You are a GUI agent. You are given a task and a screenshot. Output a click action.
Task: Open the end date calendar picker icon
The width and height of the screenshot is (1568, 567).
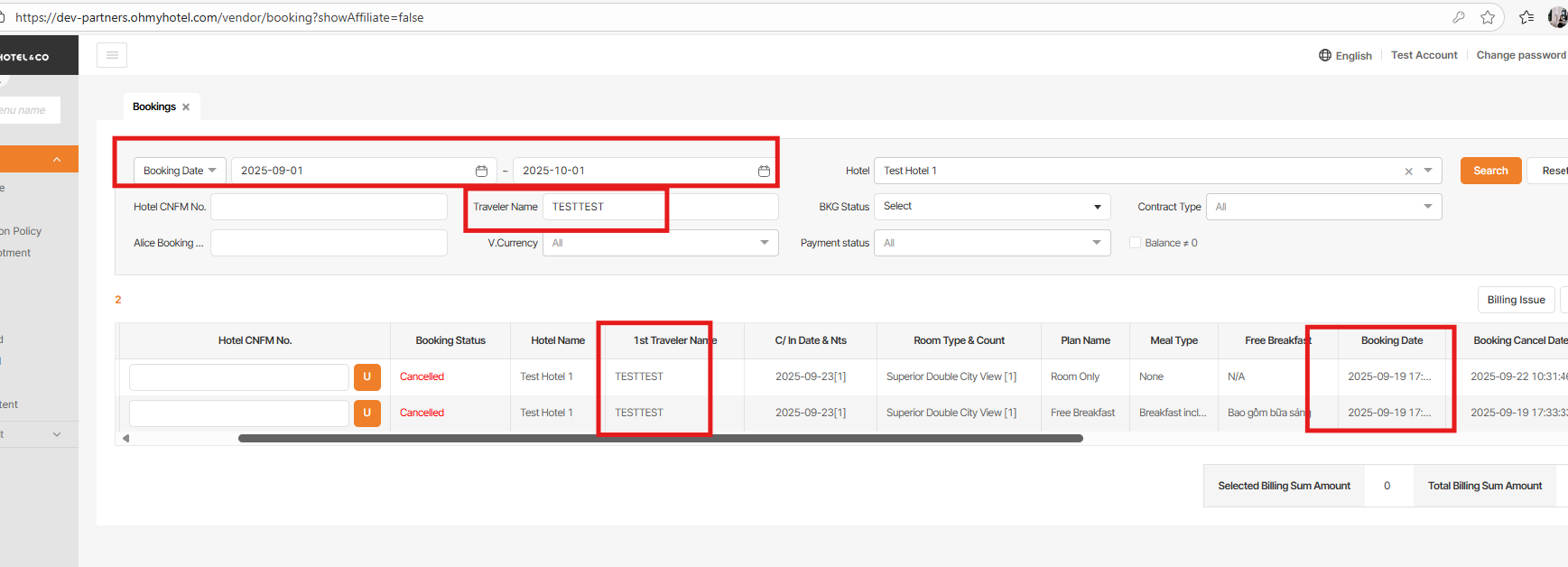(x=764, y=171)
